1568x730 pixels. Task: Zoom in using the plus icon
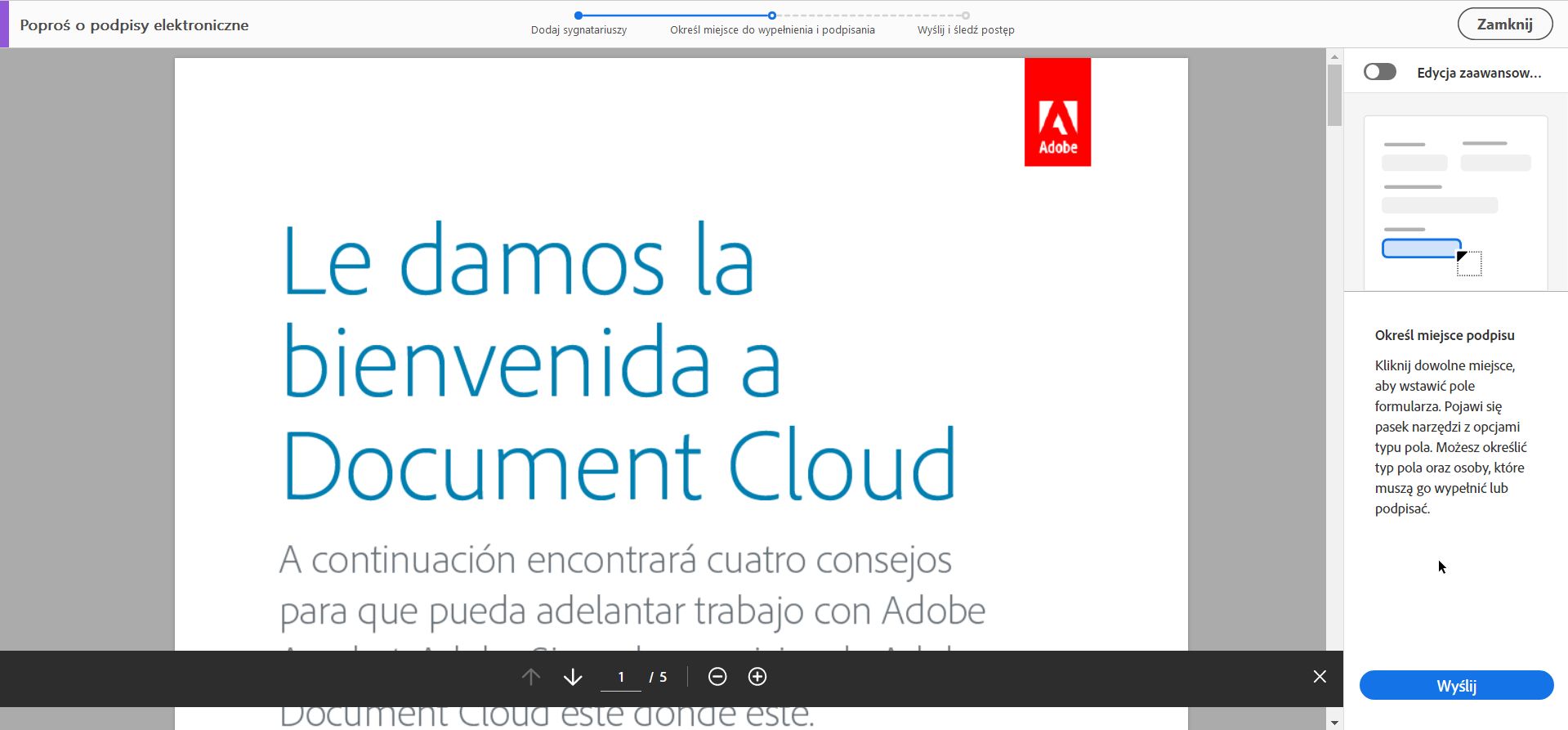coord(757,677)
